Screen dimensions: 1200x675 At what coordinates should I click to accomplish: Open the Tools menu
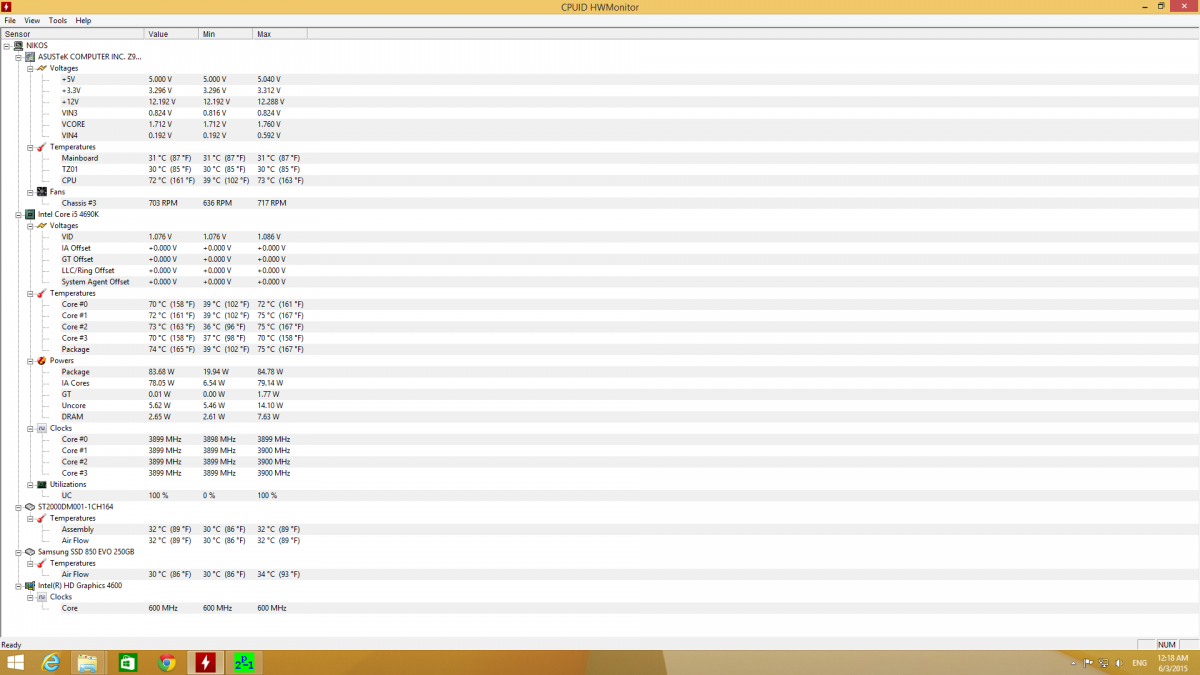point(58,20)
